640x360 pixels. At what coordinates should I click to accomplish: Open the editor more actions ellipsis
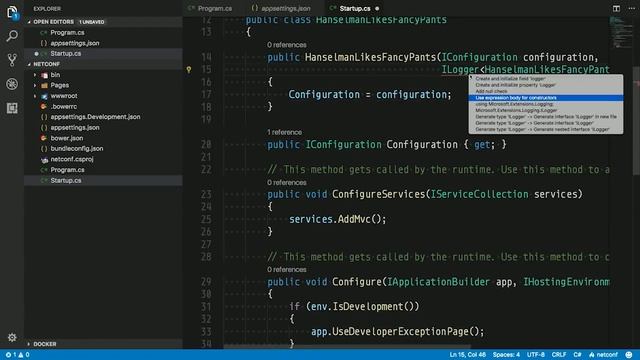coord(631,8)
